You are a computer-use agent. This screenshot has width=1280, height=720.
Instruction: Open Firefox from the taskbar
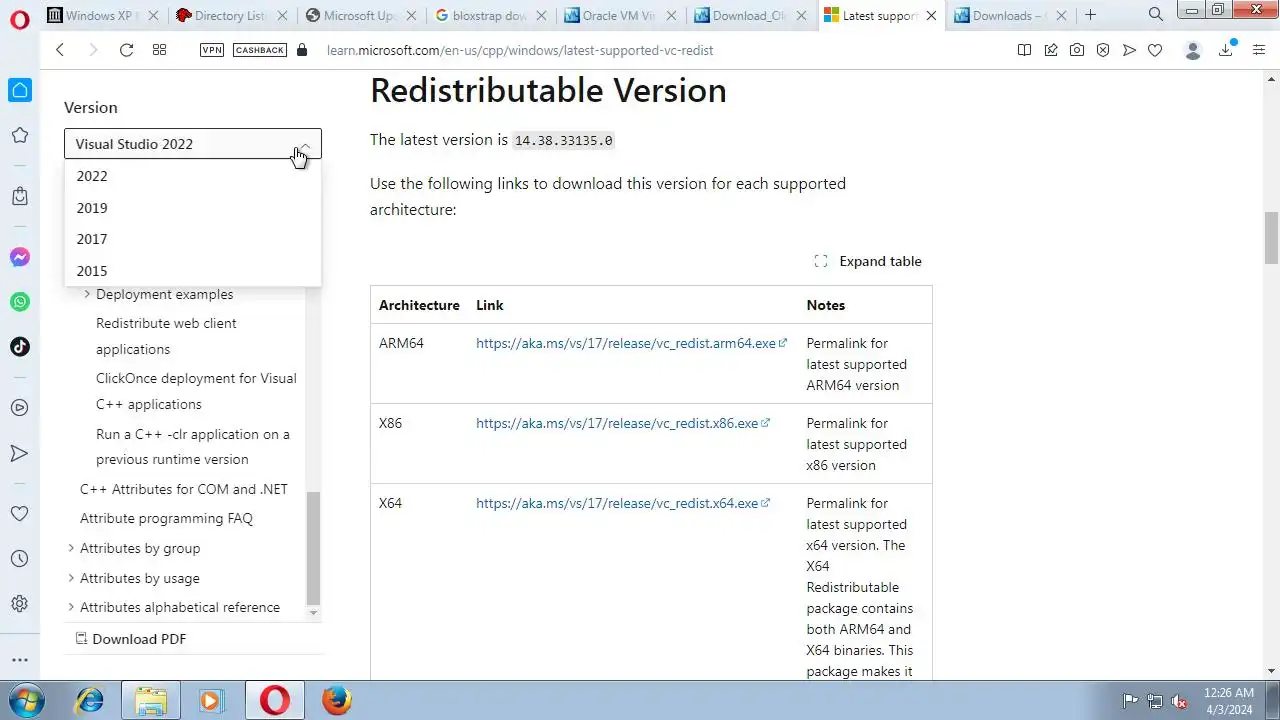(337, 700)
